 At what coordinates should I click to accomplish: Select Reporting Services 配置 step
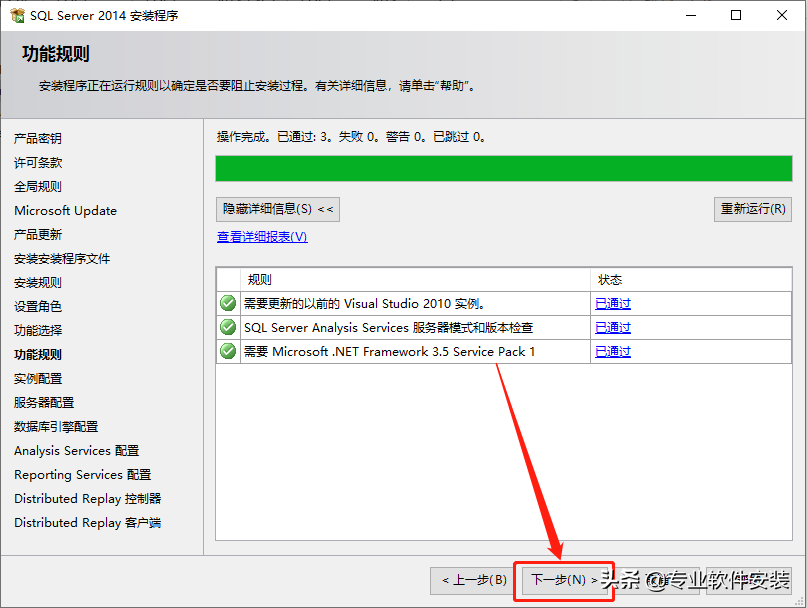click(83, 475)
